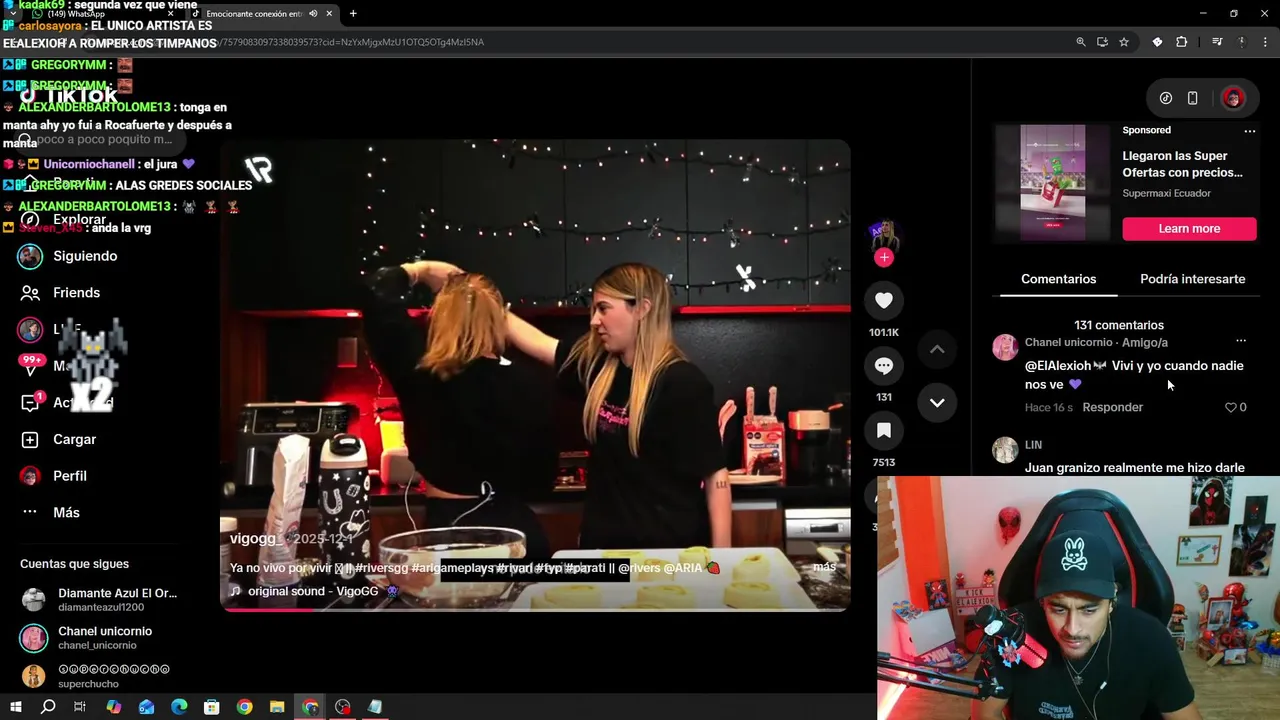
Task: Click the Learn more ad button
Action: pyautogui.click(x=1189, y=229)
